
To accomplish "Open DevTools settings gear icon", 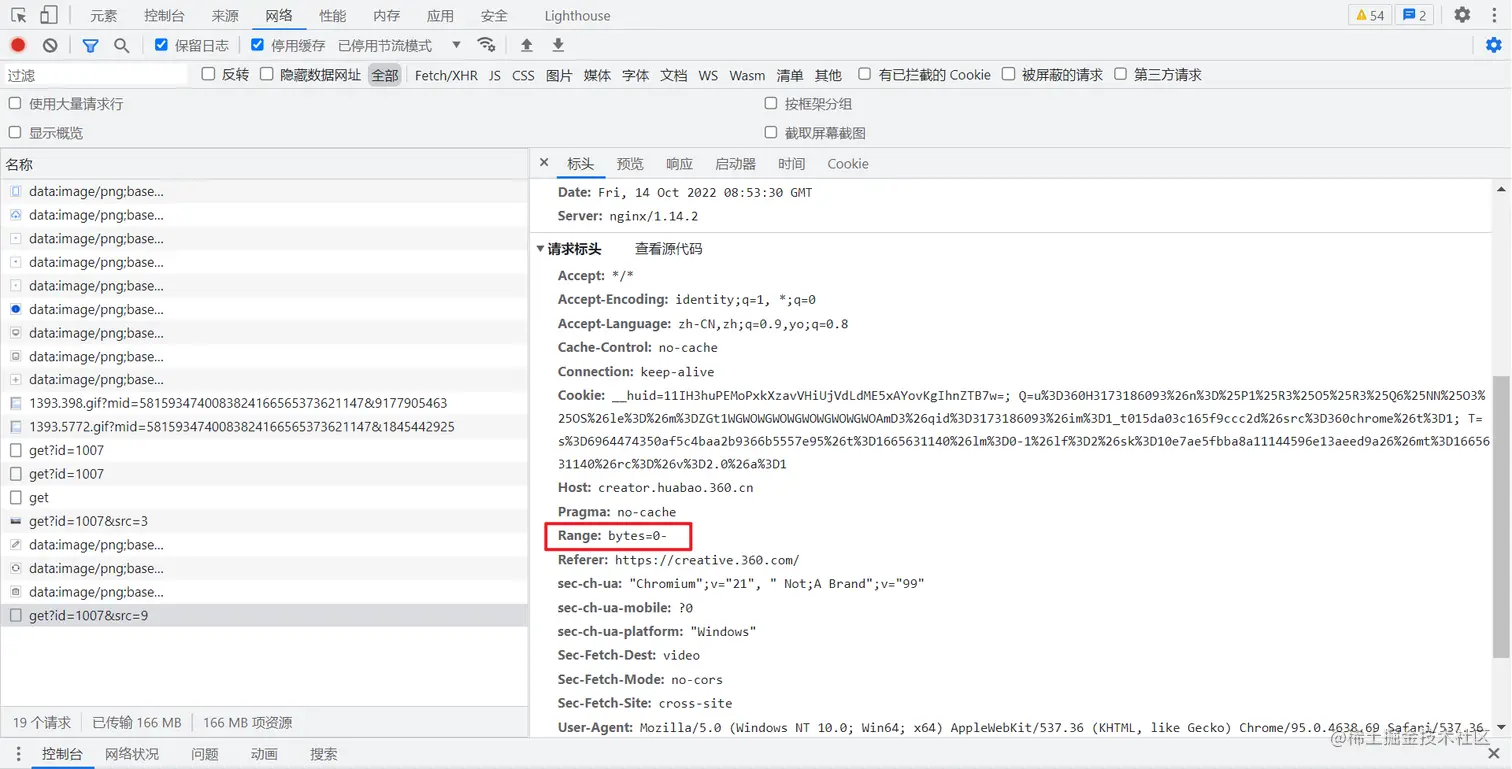I will [1462, 15].
